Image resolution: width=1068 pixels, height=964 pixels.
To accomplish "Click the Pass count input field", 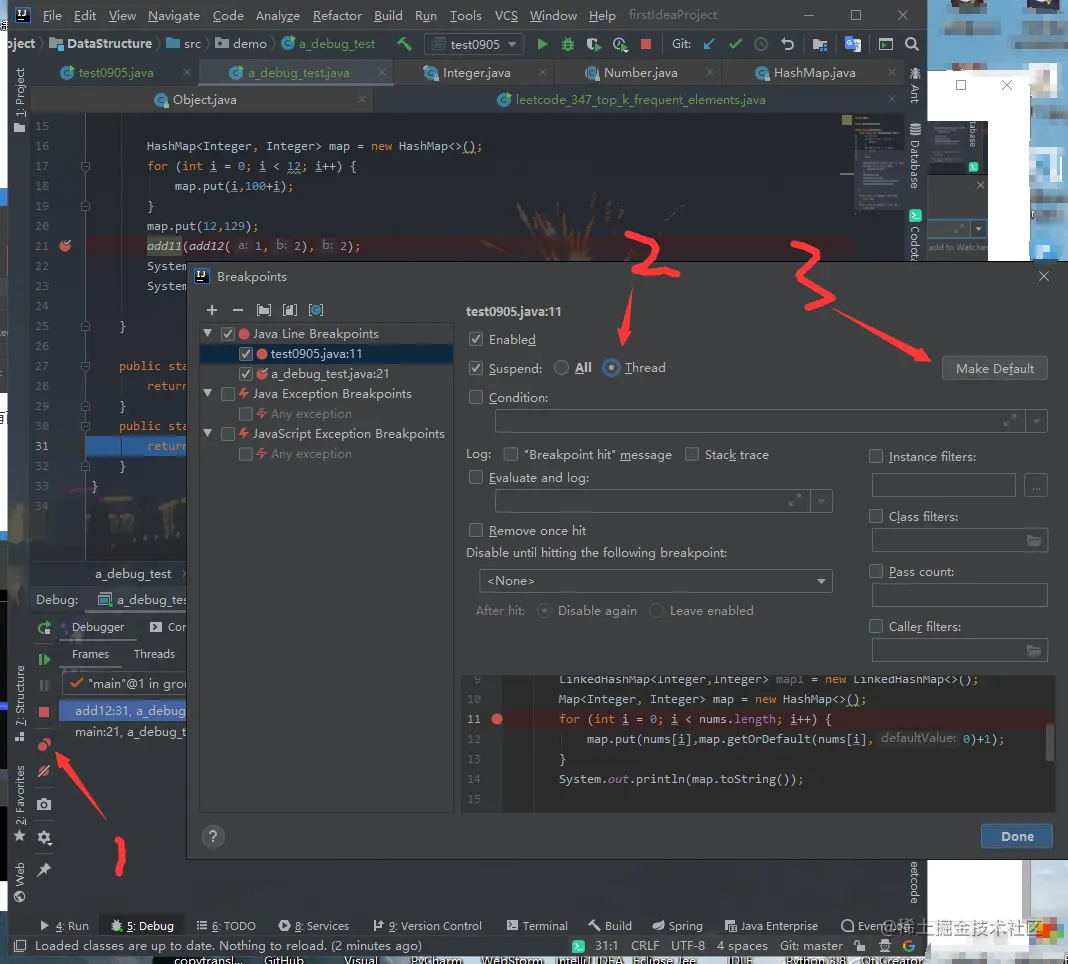I will [959, 595].
